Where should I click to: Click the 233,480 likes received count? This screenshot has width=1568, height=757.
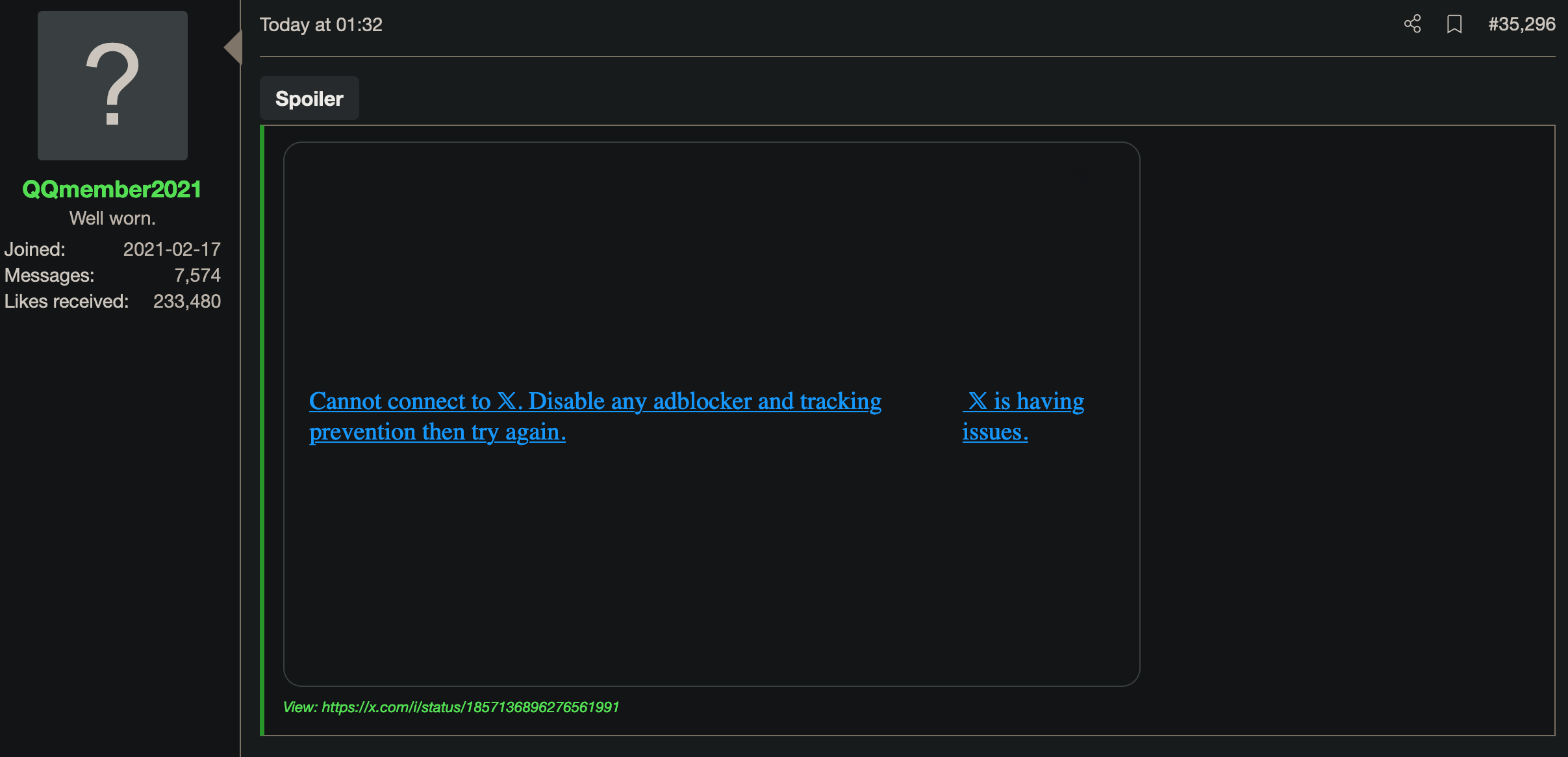[186, 301]
